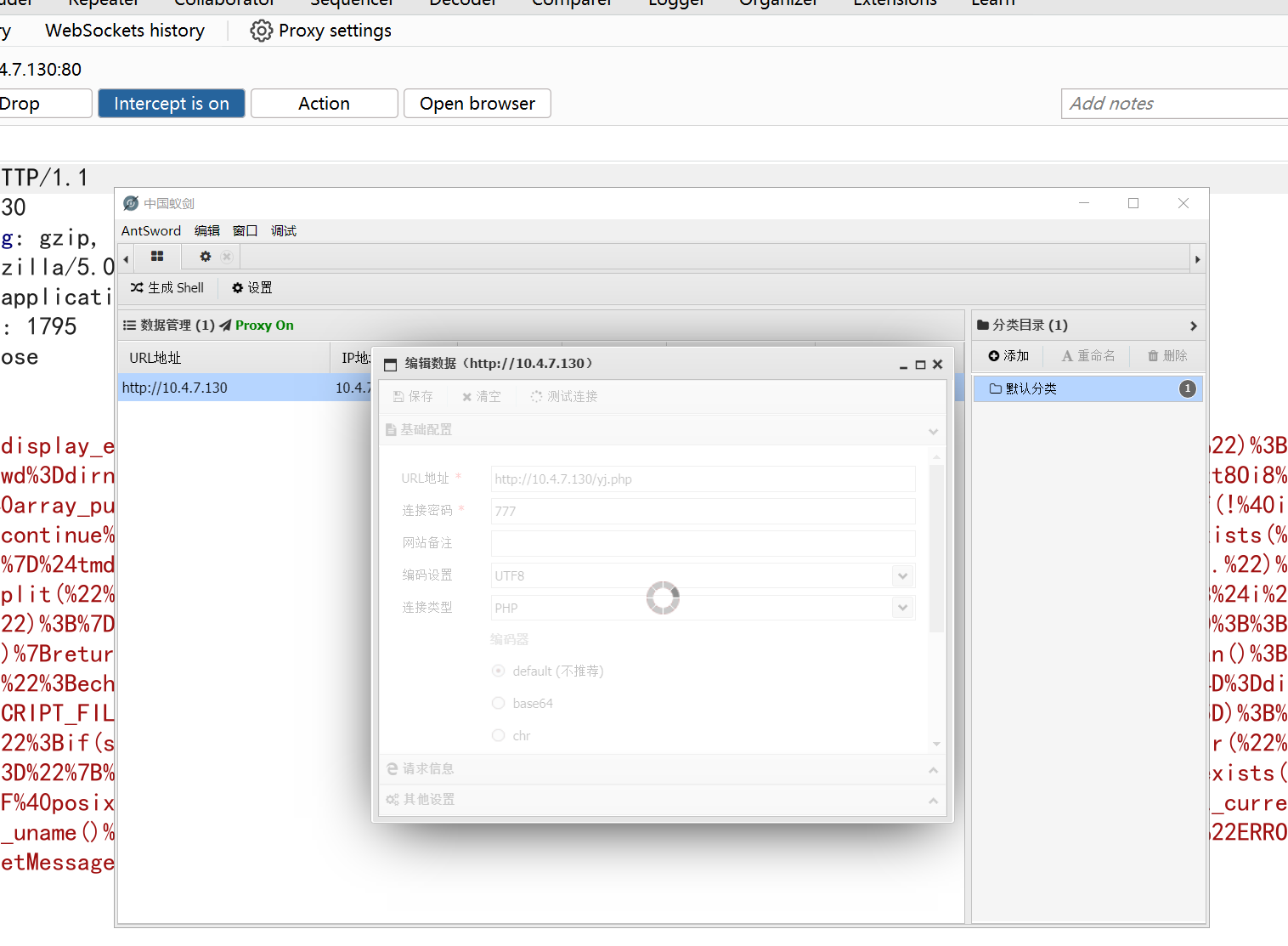Screen dimensions: 1288x946
Task: Open the 编辑 menu in AntSword
Action: coord(206,230)
